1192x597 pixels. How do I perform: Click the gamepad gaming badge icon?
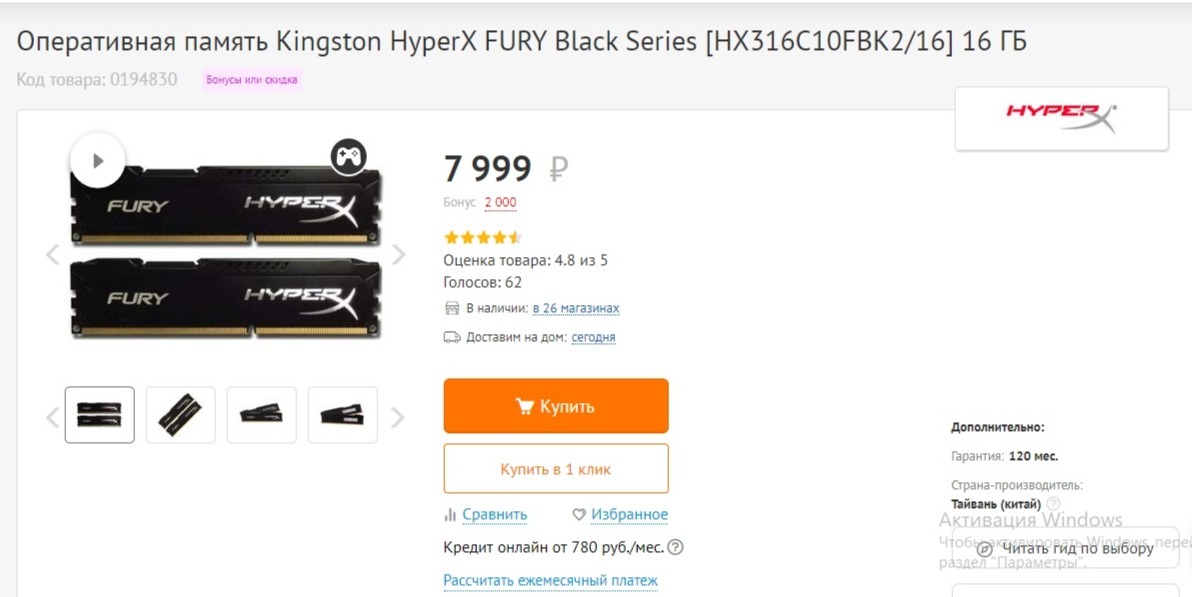348,156
